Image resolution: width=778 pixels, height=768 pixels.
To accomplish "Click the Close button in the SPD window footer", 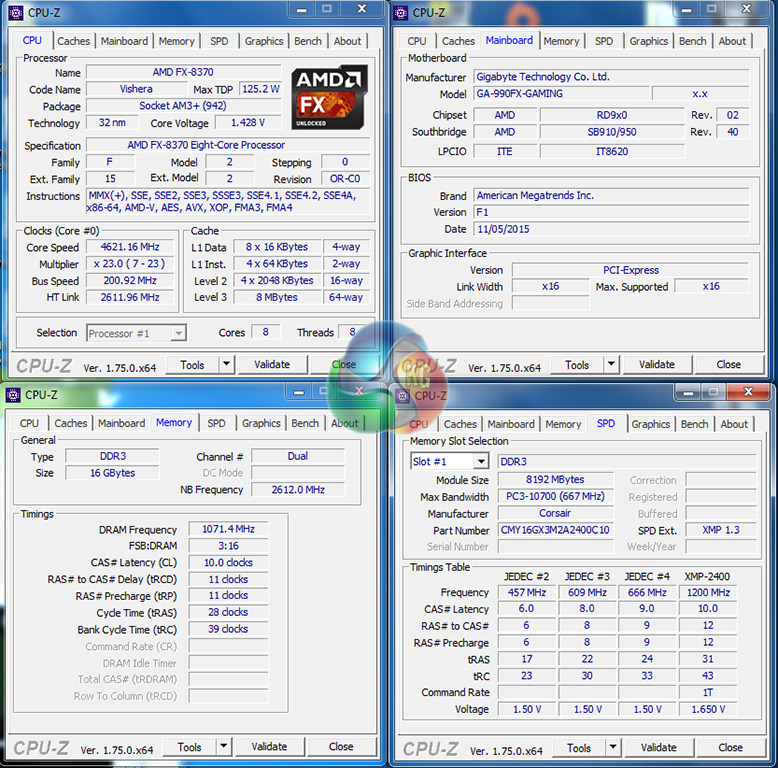I will point(730,748).
